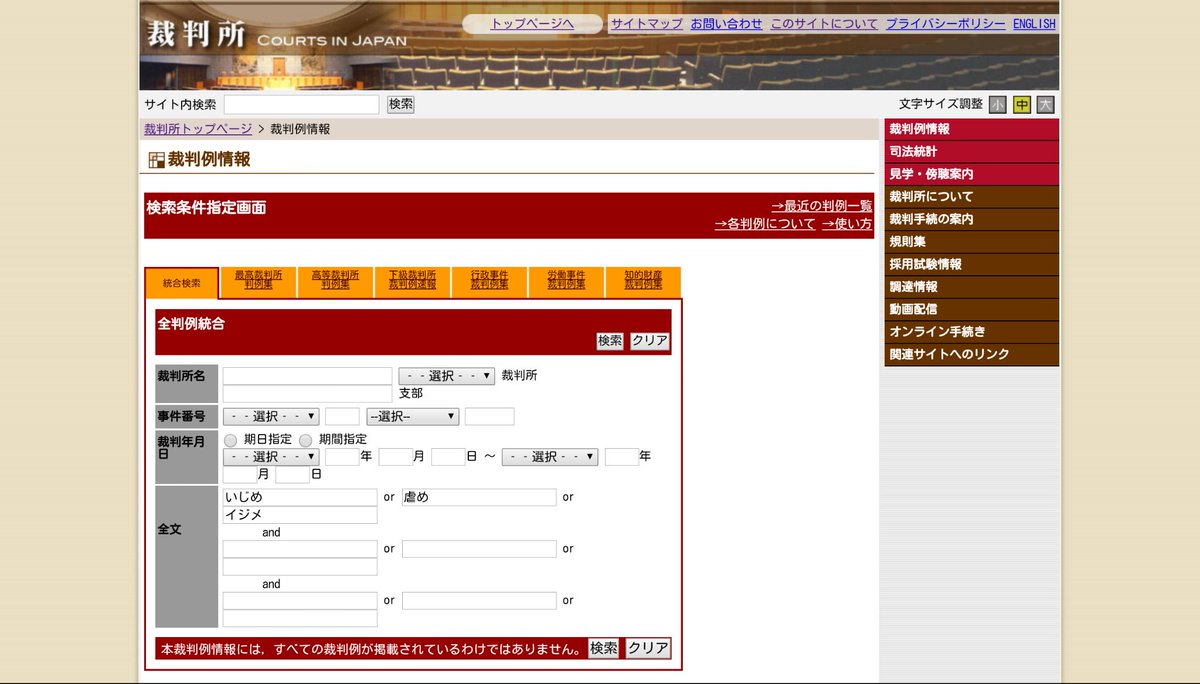Click the icon beside the 裁判例情報 heading

pyautogui.click(x=157, y=158)
